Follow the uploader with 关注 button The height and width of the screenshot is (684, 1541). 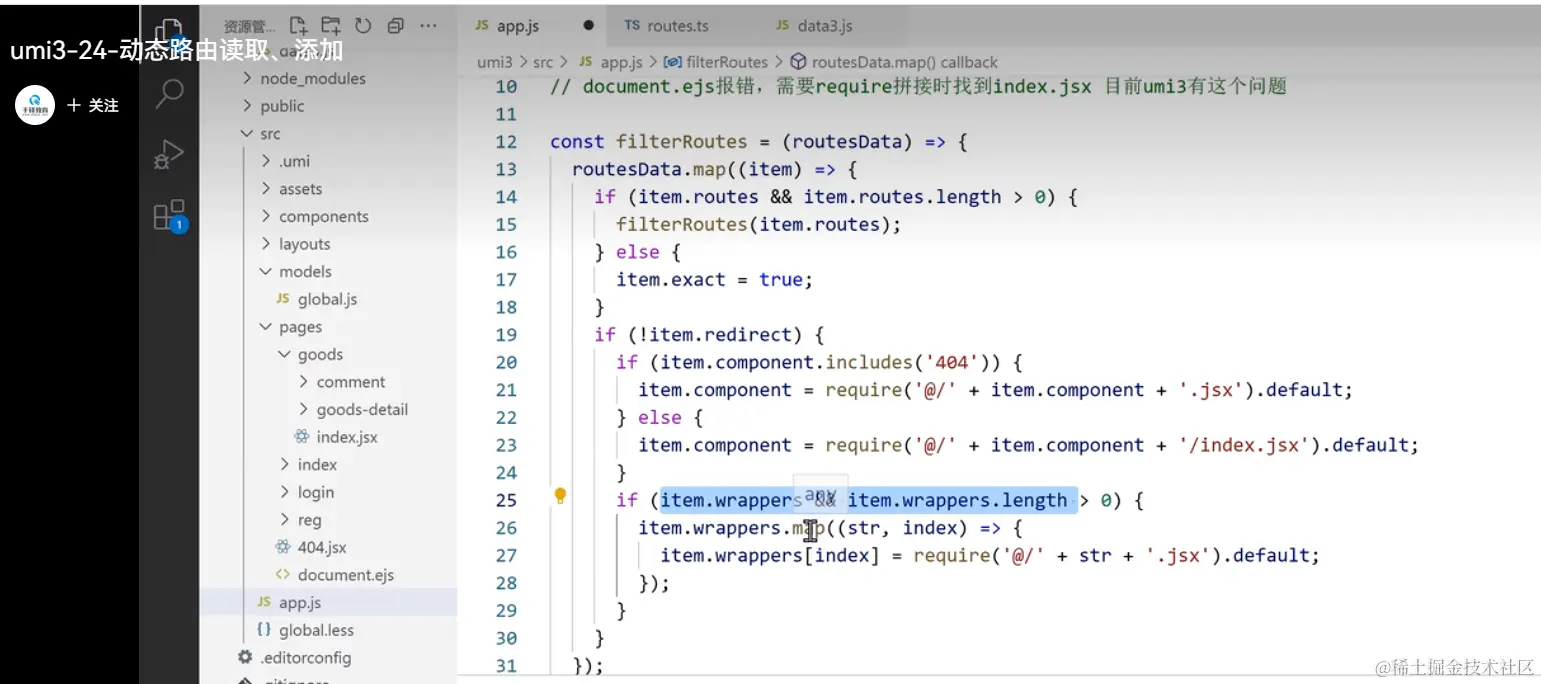click(x=93, y=105)
